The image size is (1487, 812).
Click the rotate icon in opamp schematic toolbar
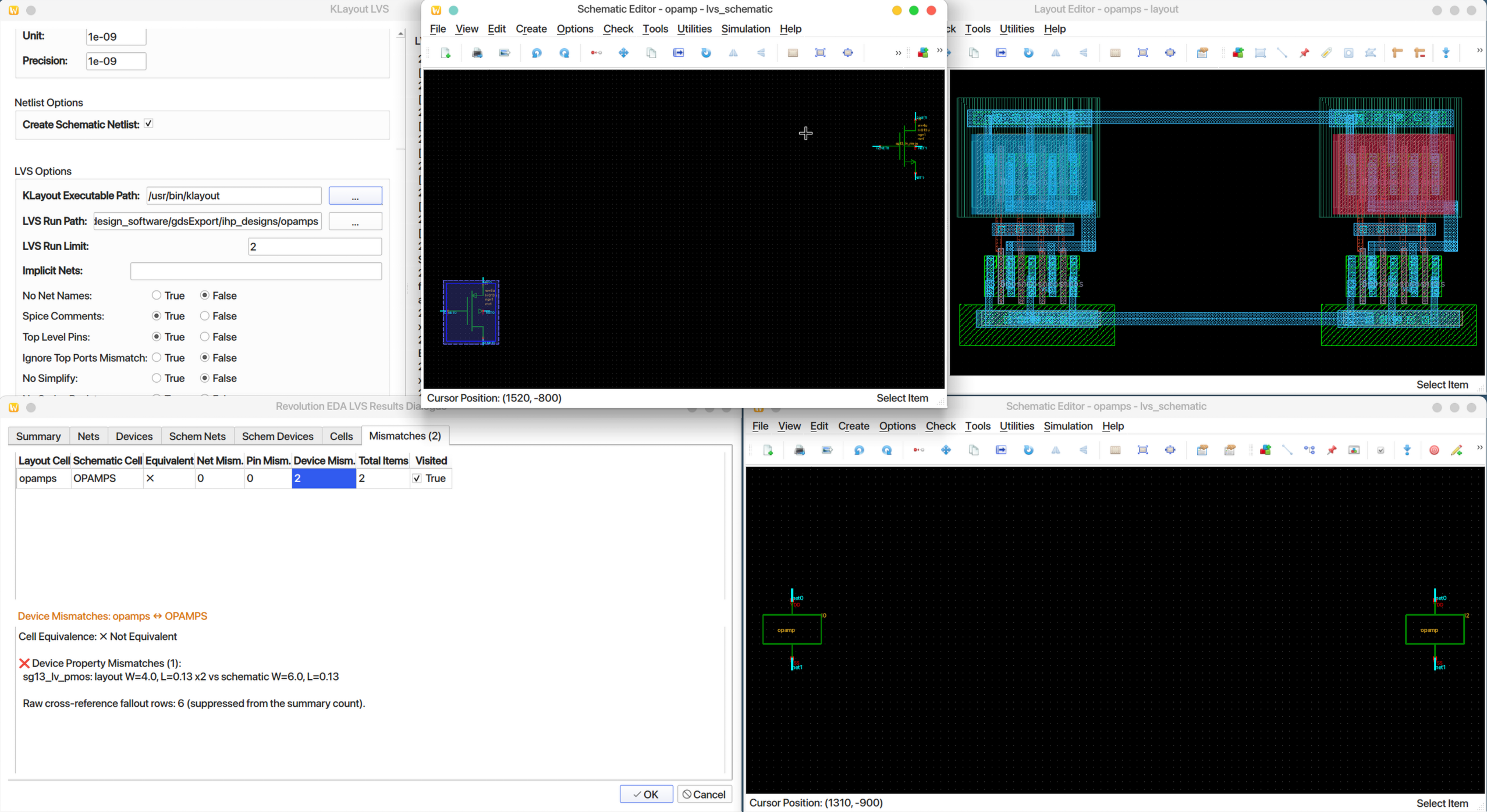(x=706, y=53)
